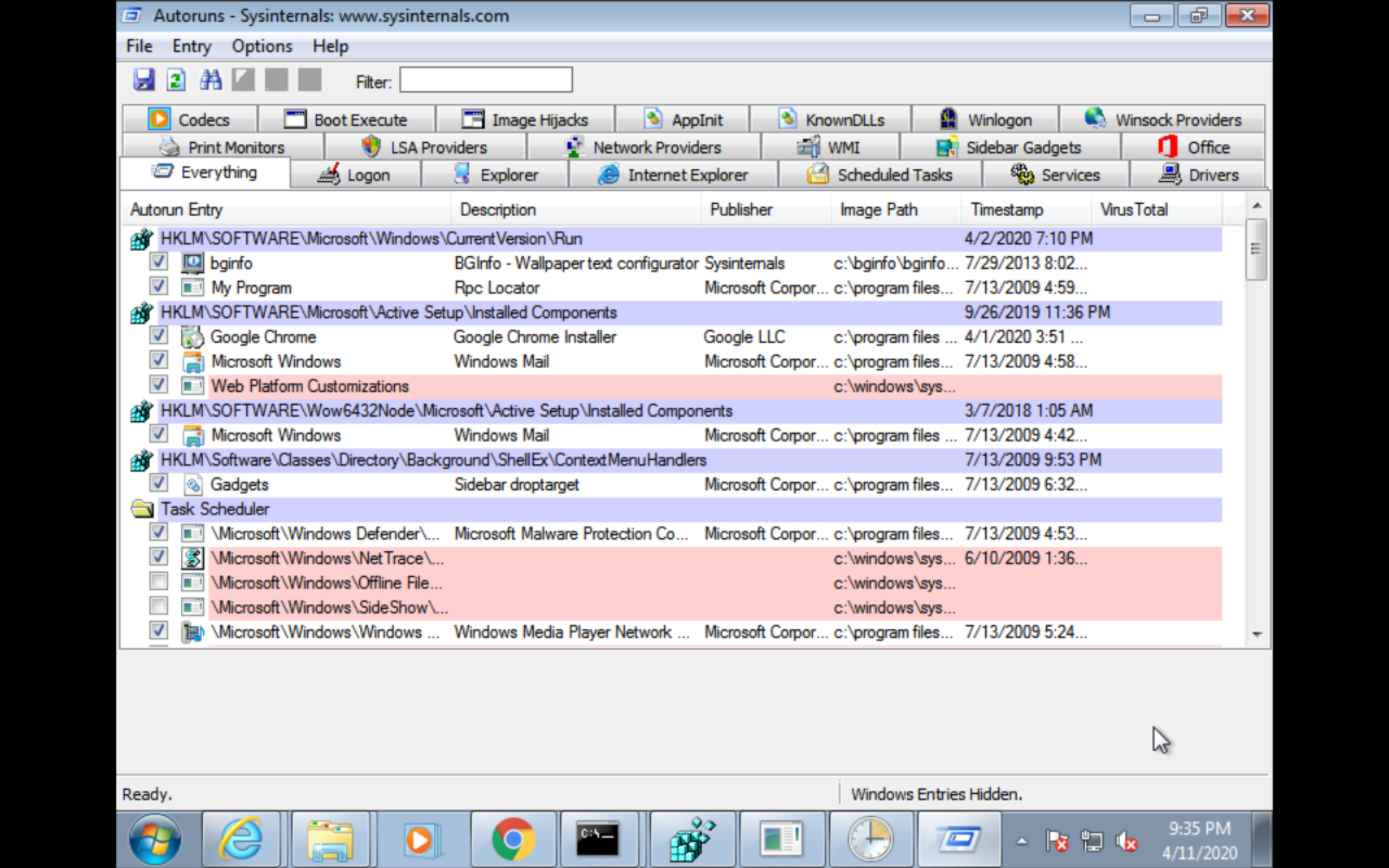Screen dimensions: 1389x868
Task: Open Windows Explorer from the taskbar
Action: [330, 839]
